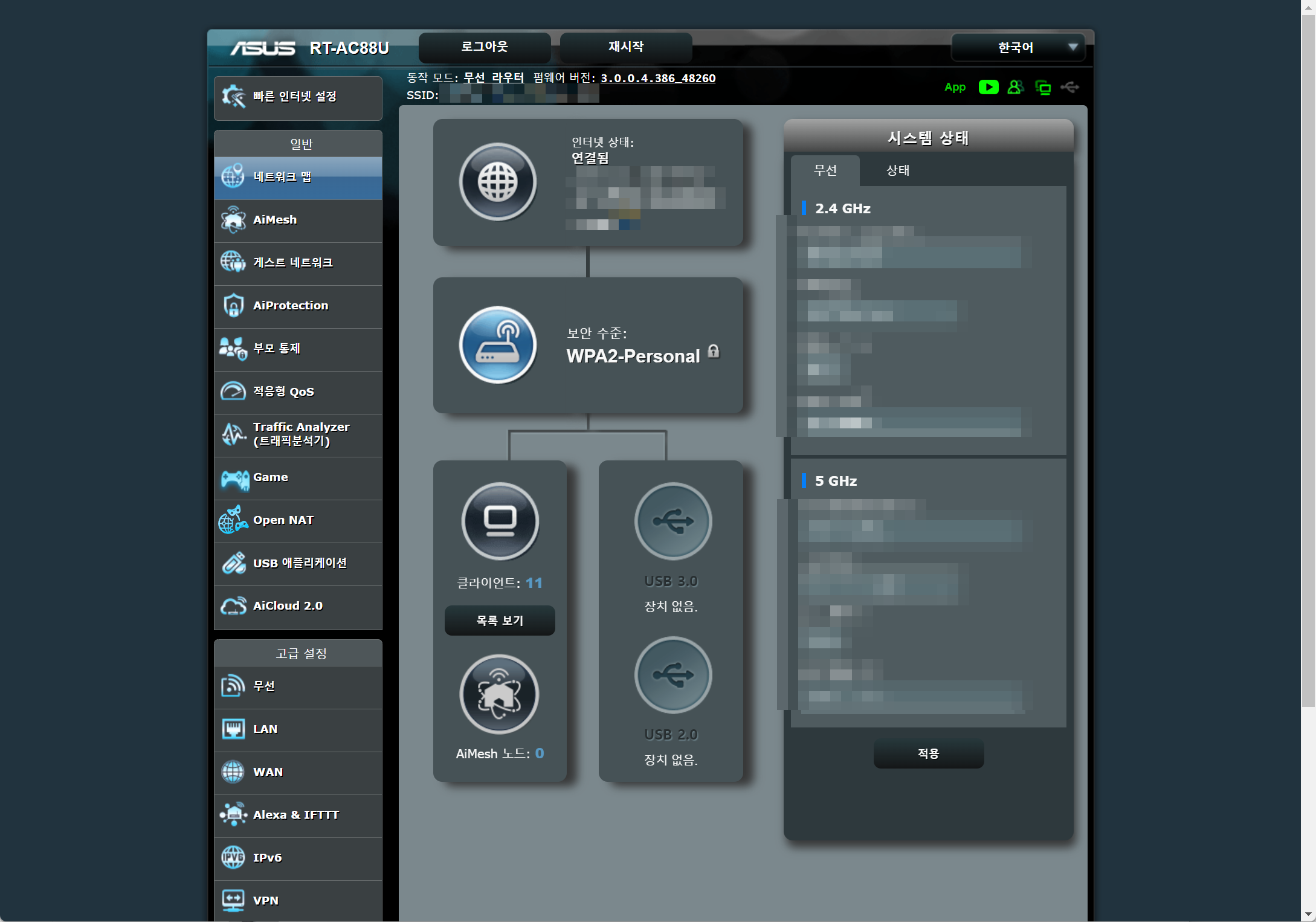Select 네트워크 맵 in sidebar

pyautogui.click(x=298, y=178)
